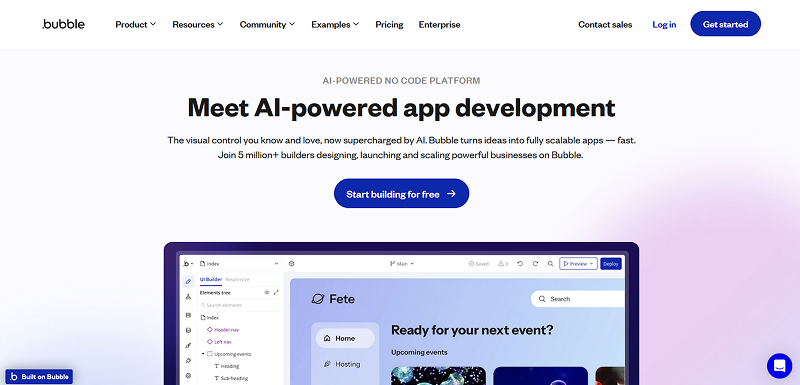Click the Preview button in editor

pos(578,264)
